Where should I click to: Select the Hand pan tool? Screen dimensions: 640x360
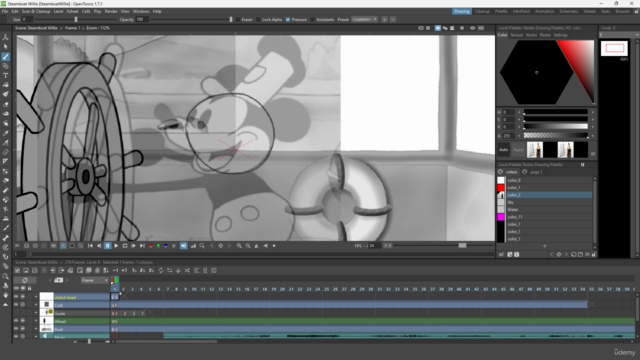click(x=6, y=295)
